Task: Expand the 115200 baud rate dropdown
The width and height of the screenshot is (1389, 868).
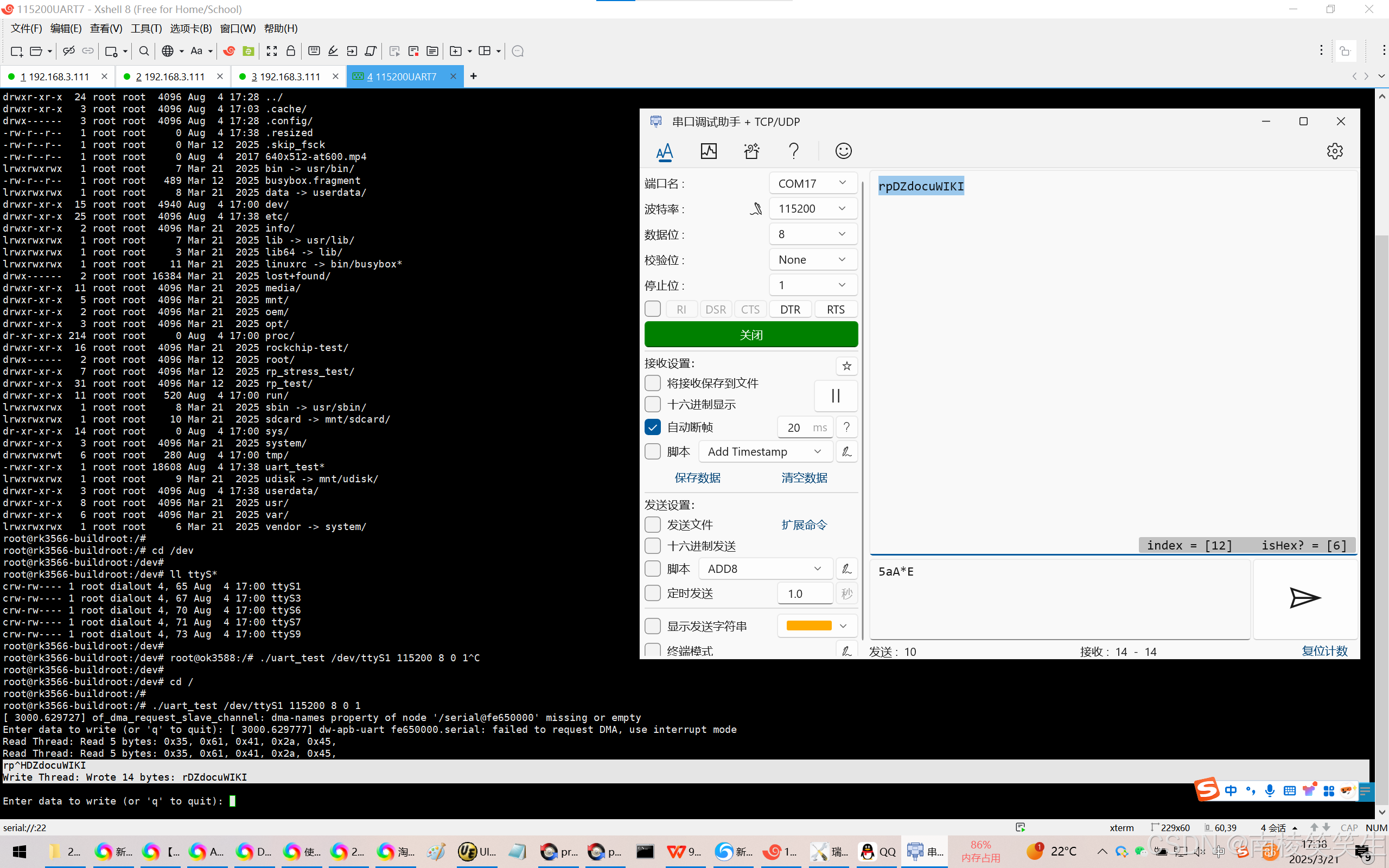Action: click(812, 208)
